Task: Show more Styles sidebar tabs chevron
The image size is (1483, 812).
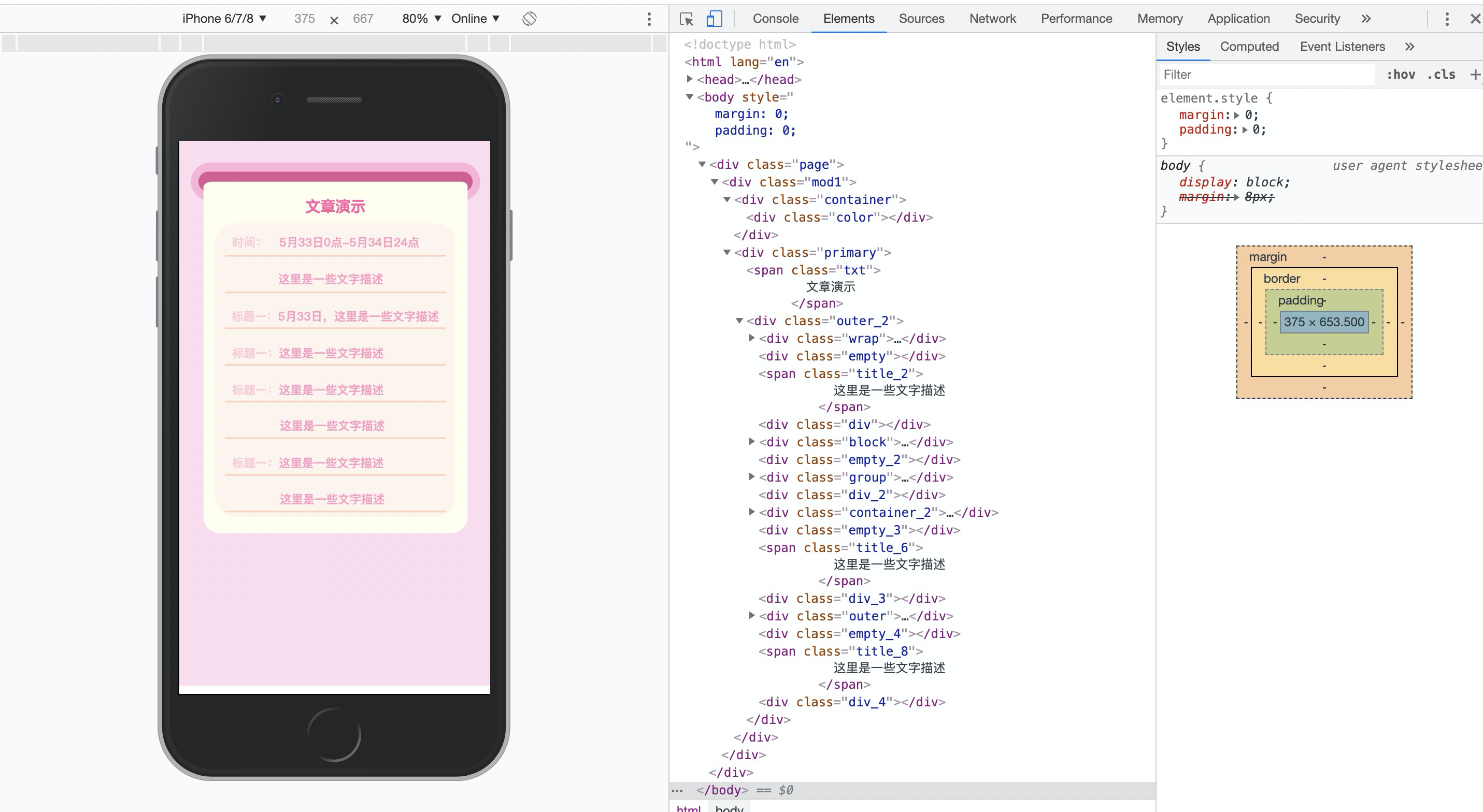Action: coord(1409,47)
